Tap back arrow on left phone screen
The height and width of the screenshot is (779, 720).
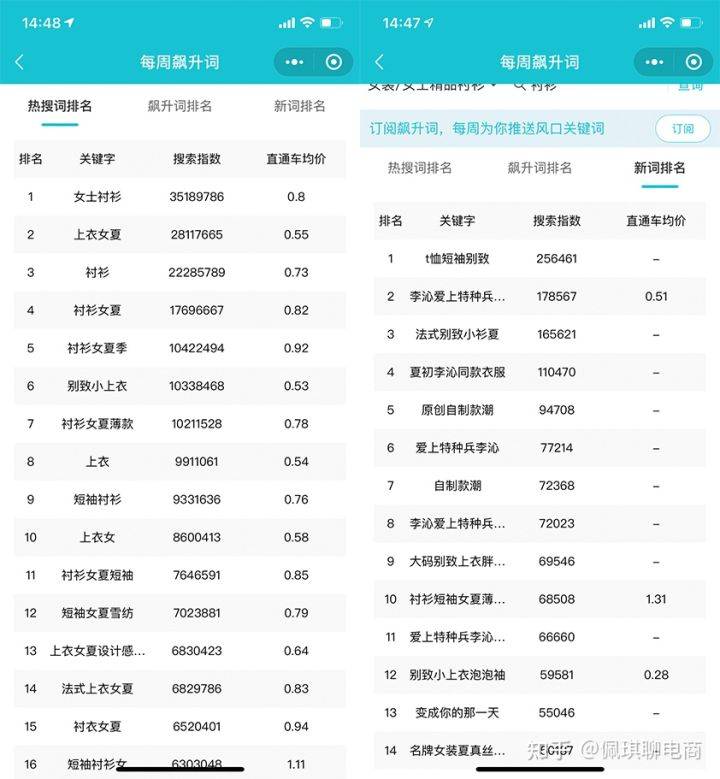pos(19,62)
